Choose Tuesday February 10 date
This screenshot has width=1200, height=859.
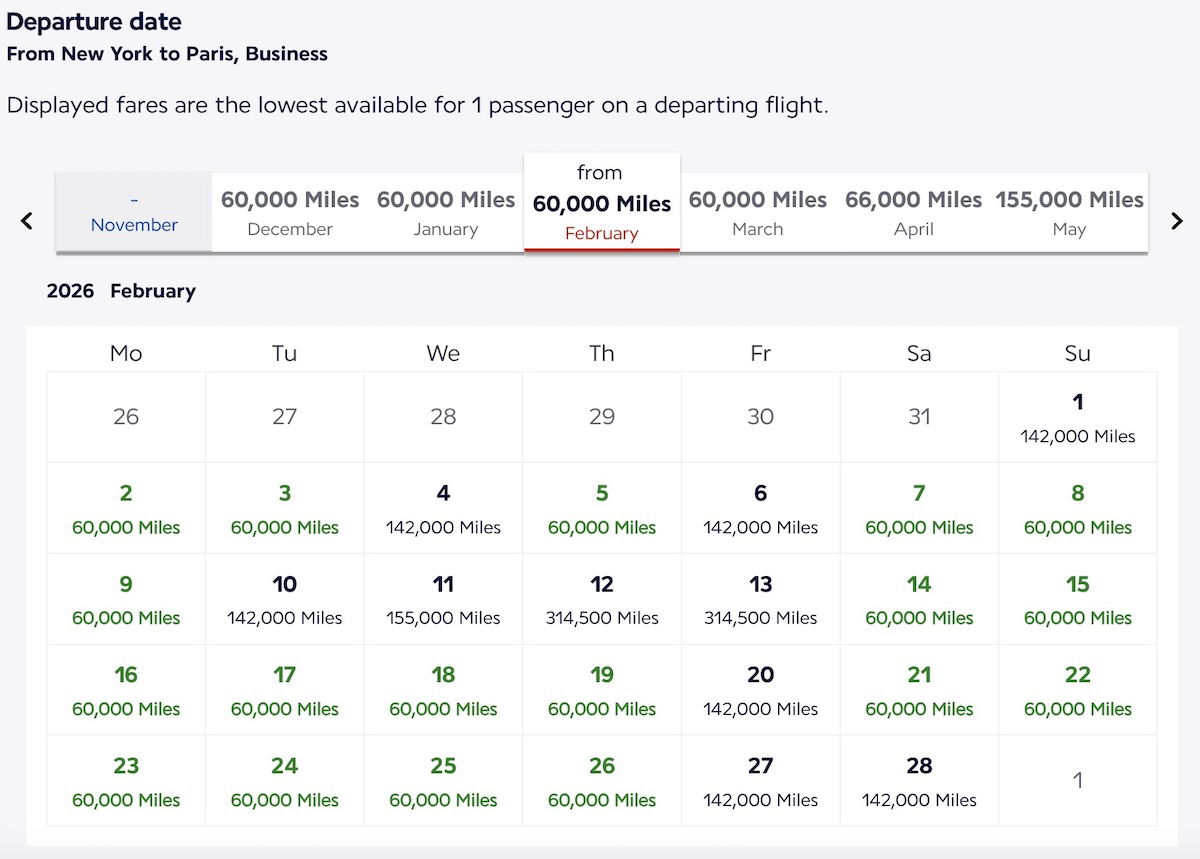(x=284, y=599)
